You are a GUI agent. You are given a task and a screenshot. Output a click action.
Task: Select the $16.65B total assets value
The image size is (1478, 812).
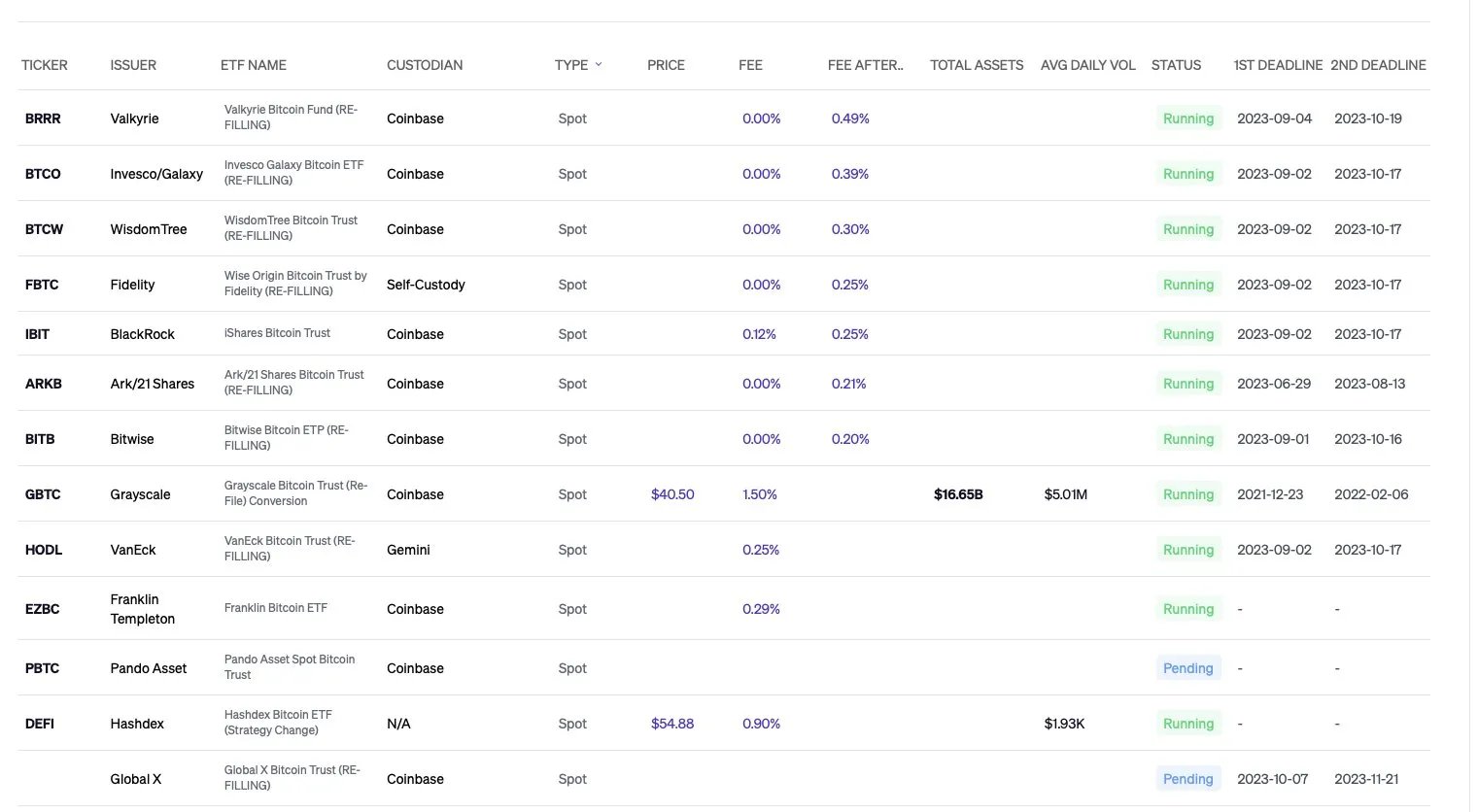958,494
